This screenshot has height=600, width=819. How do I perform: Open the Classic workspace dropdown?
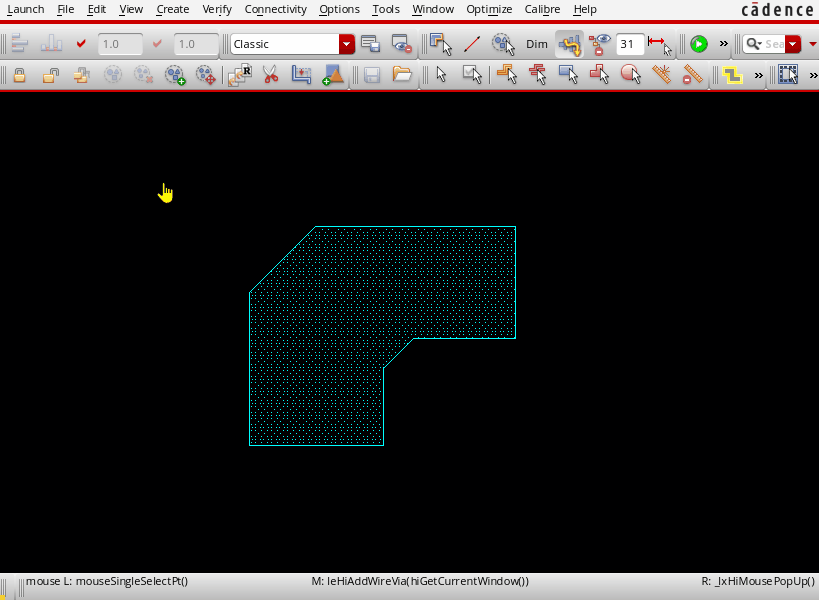tap(346, 44)
